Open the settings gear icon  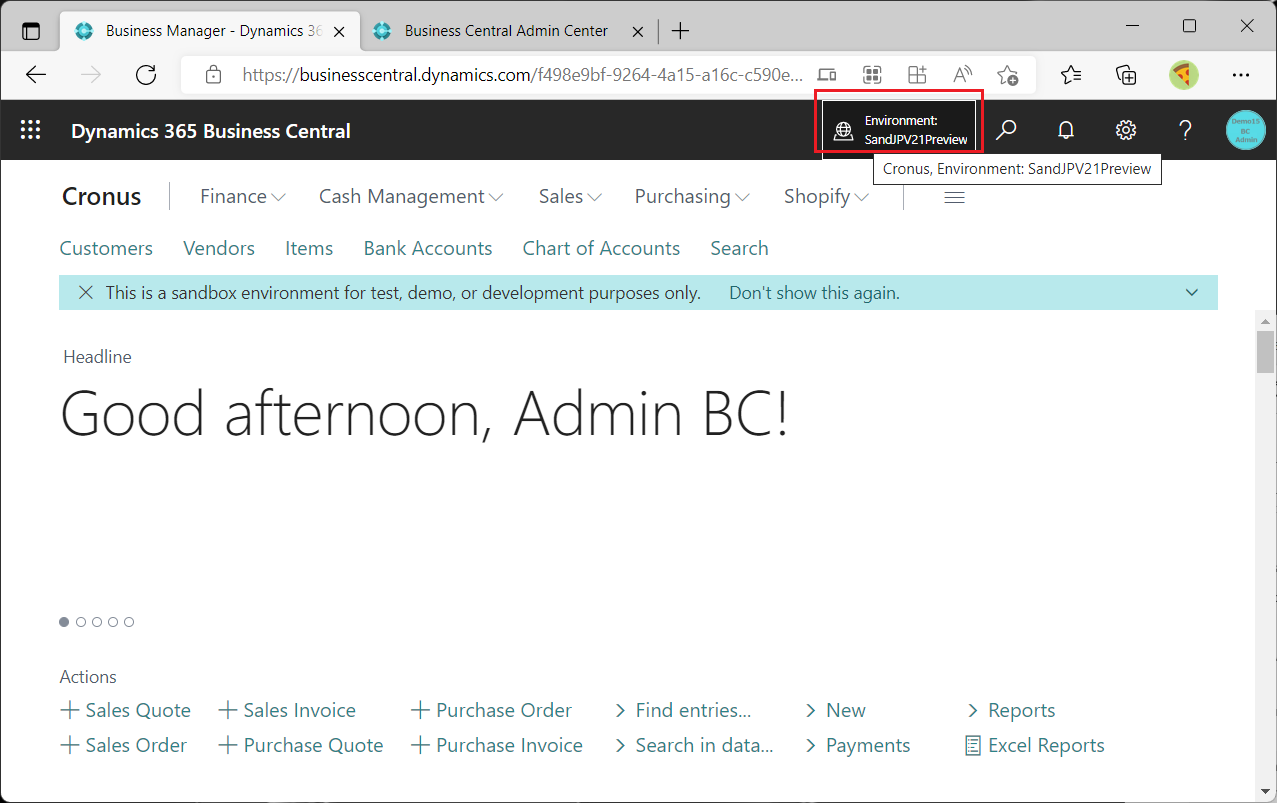1126,130
